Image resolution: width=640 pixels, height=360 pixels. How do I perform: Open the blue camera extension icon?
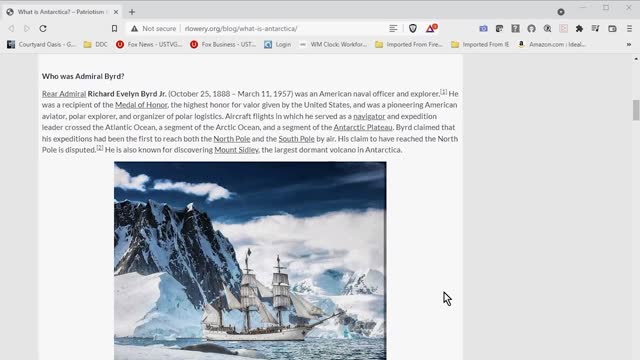(x=483, y=29)
